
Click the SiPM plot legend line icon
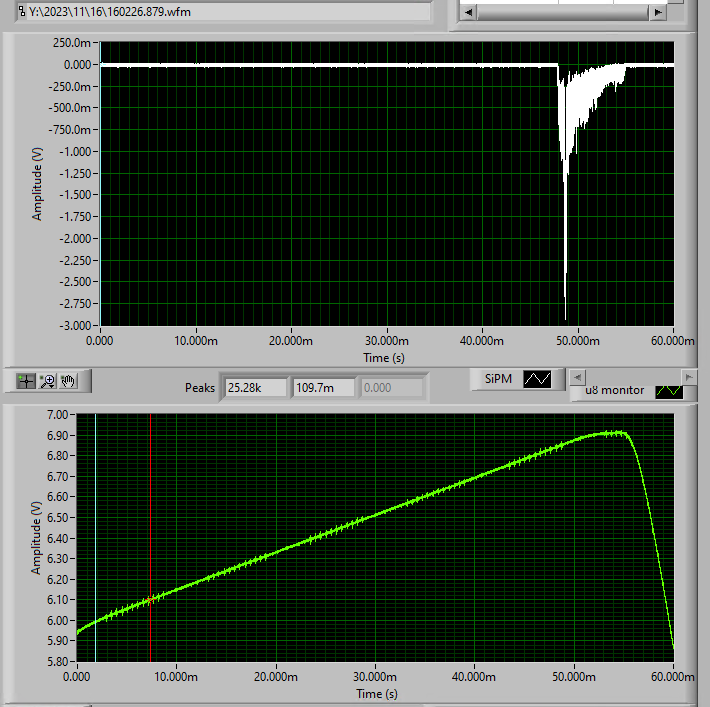coord(537,379)
